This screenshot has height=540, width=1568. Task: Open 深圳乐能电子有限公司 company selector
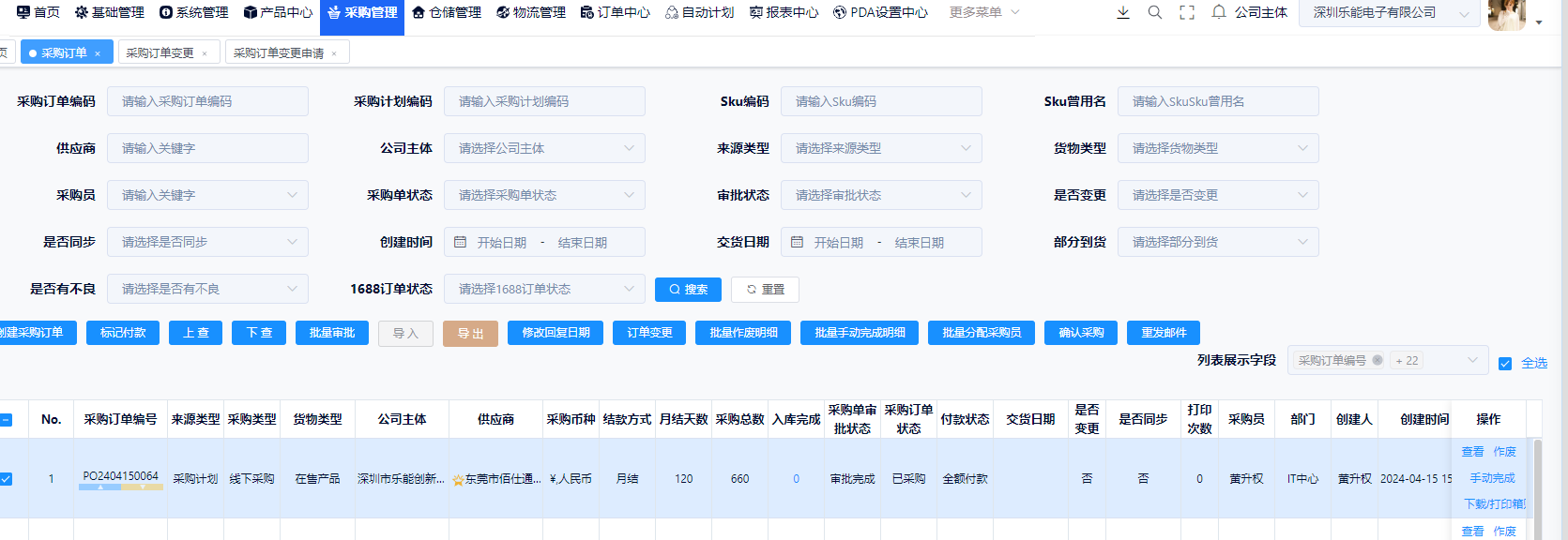1390,13
